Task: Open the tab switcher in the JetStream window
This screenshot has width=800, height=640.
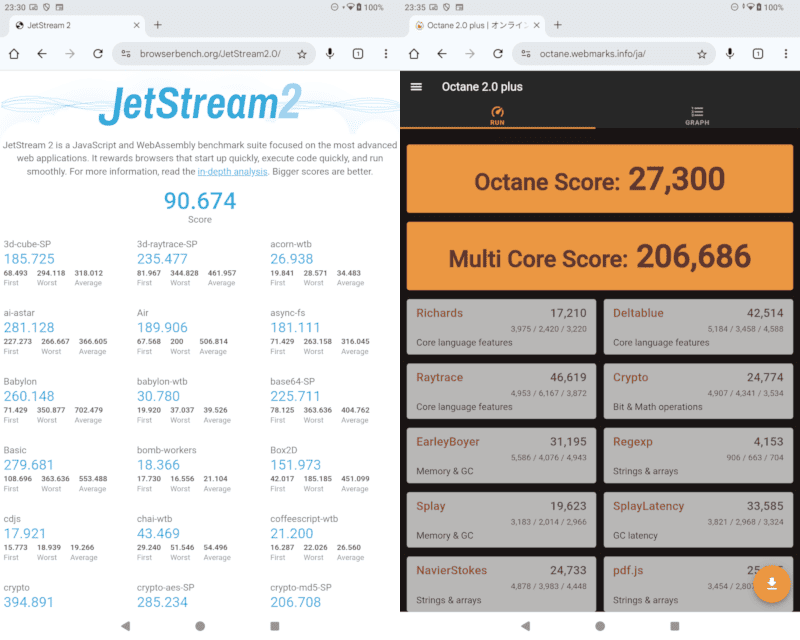Action: [358, 54]
